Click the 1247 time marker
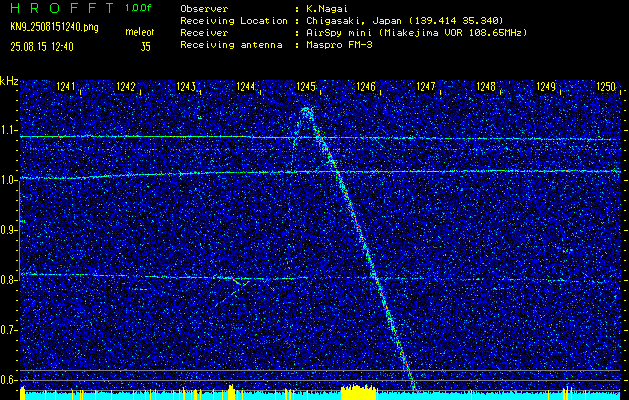 (426, 87)
